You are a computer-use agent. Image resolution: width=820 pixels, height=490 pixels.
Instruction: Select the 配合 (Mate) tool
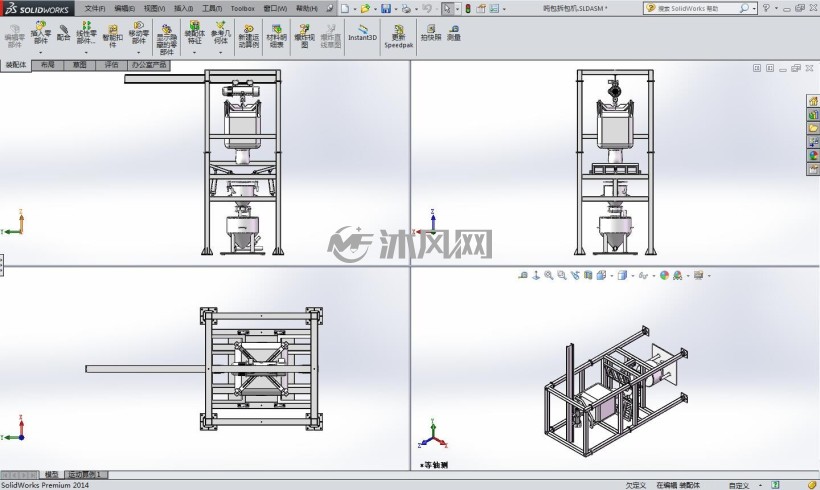63,32
